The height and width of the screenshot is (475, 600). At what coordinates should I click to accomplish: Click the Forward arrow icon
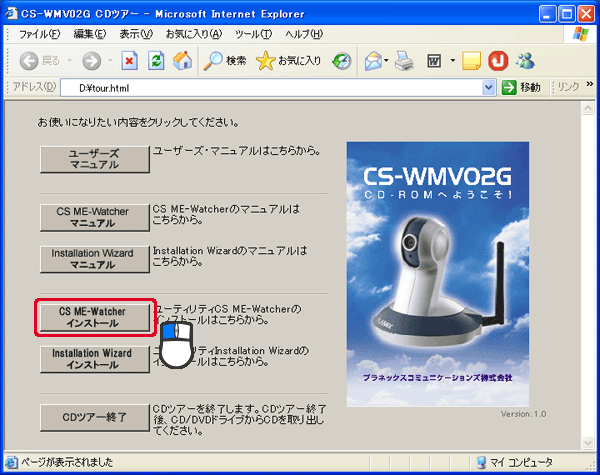91,61
